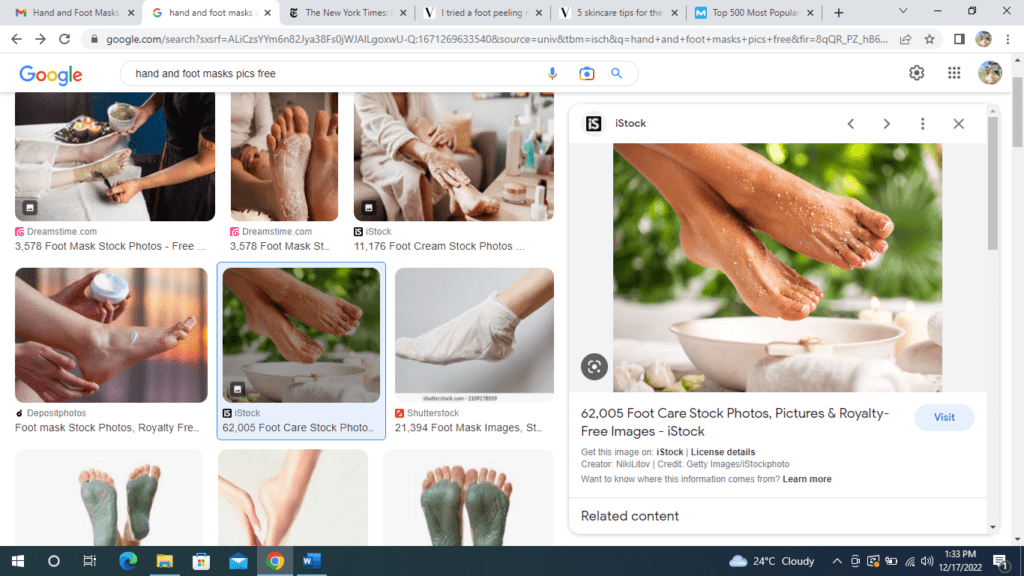Image resolution: width=1024 pixels, height=576 pixels.
Task: Show the next image with the right chevron
Action: tap(887, 123)
